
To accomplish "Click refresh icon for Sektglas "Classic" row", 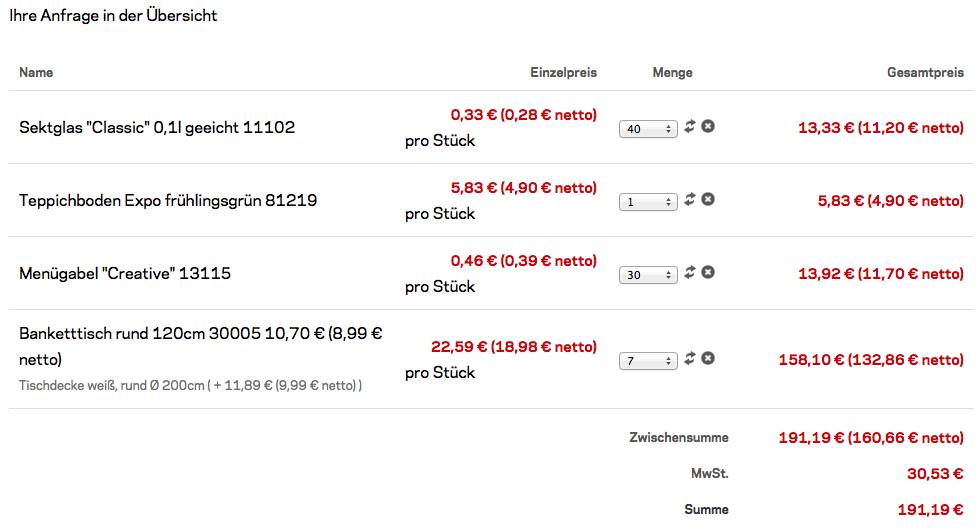I will tap(689, 127).
